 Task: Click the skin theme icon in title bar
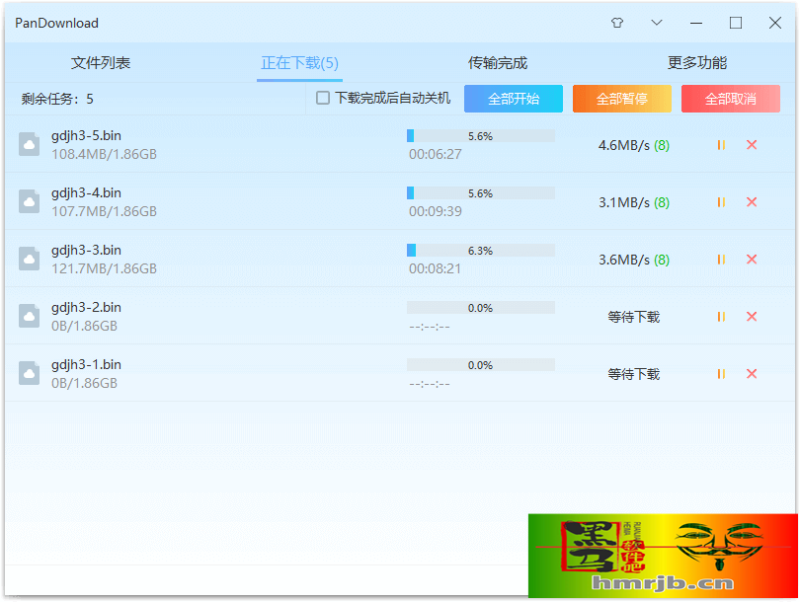click(617, 22)
